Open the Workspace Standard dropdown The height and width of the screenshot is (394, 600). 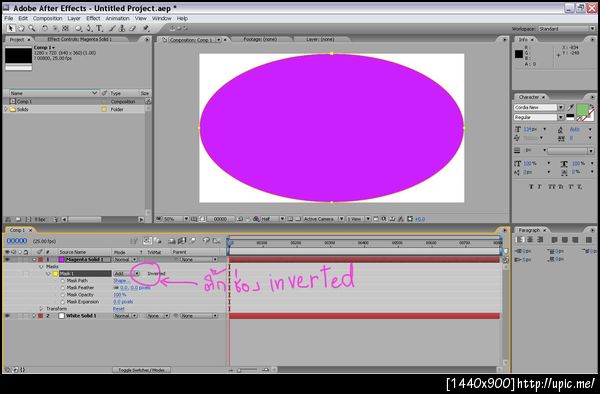pyautogui.click(x=567, y=29)
